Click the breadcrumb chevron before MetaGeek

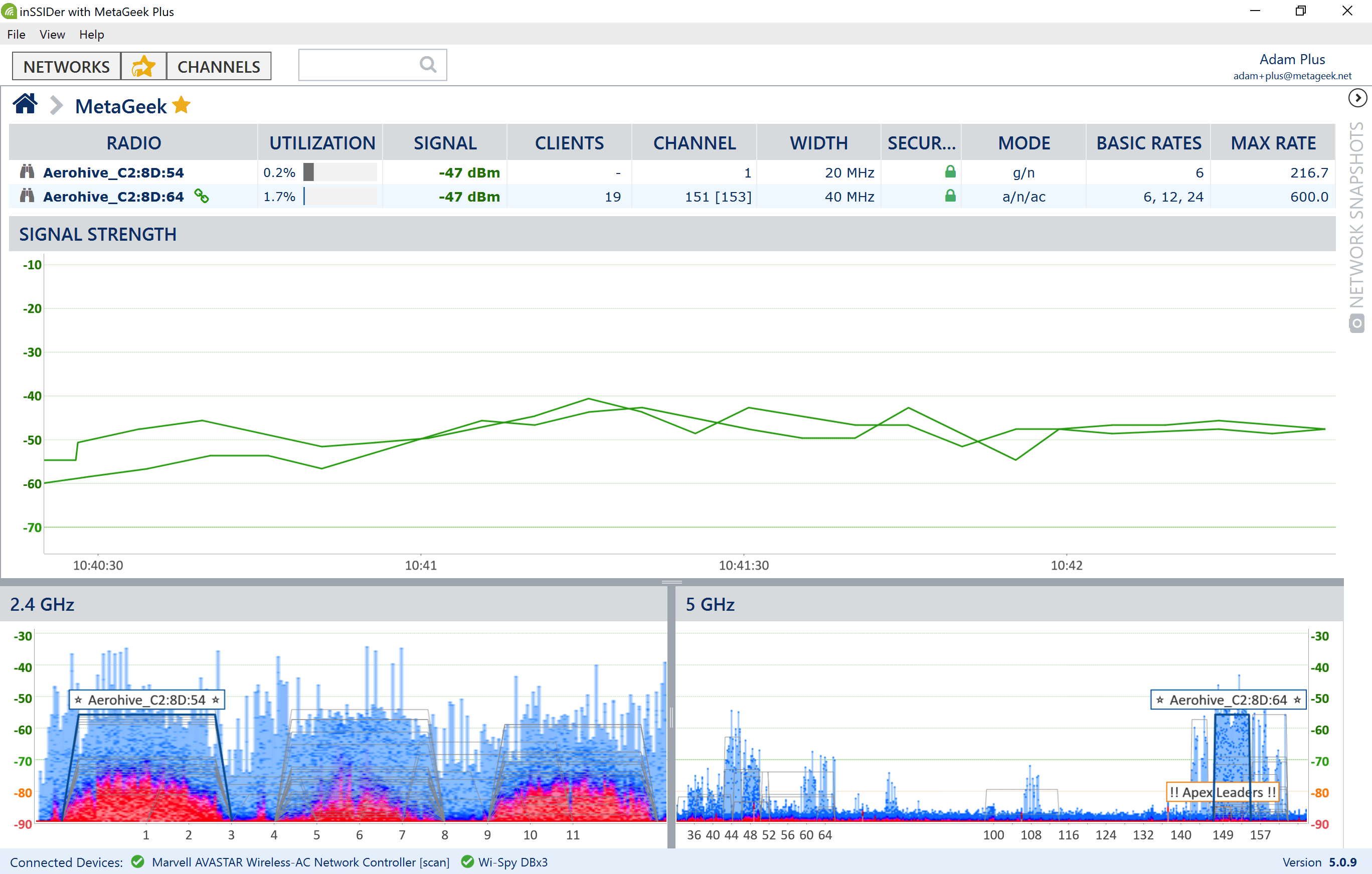tap(56, 105)
